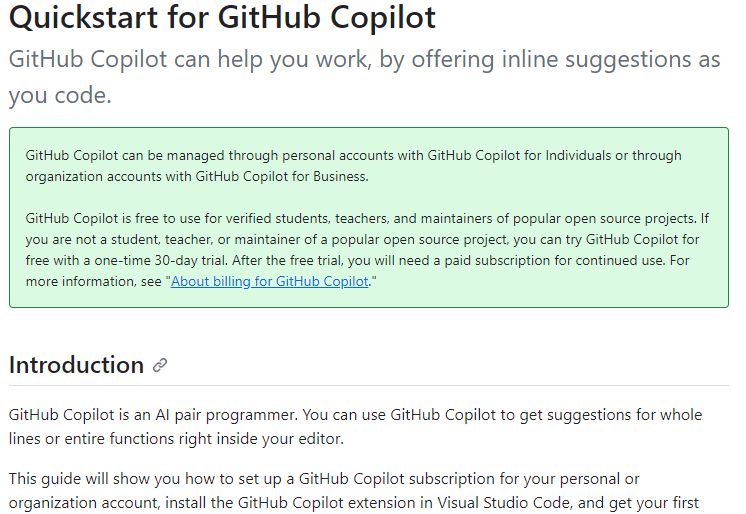This screenshot has height=514, width=746.
Task: Click the paragraph starting 'This guide will show you'
Action: click(353, 491)
